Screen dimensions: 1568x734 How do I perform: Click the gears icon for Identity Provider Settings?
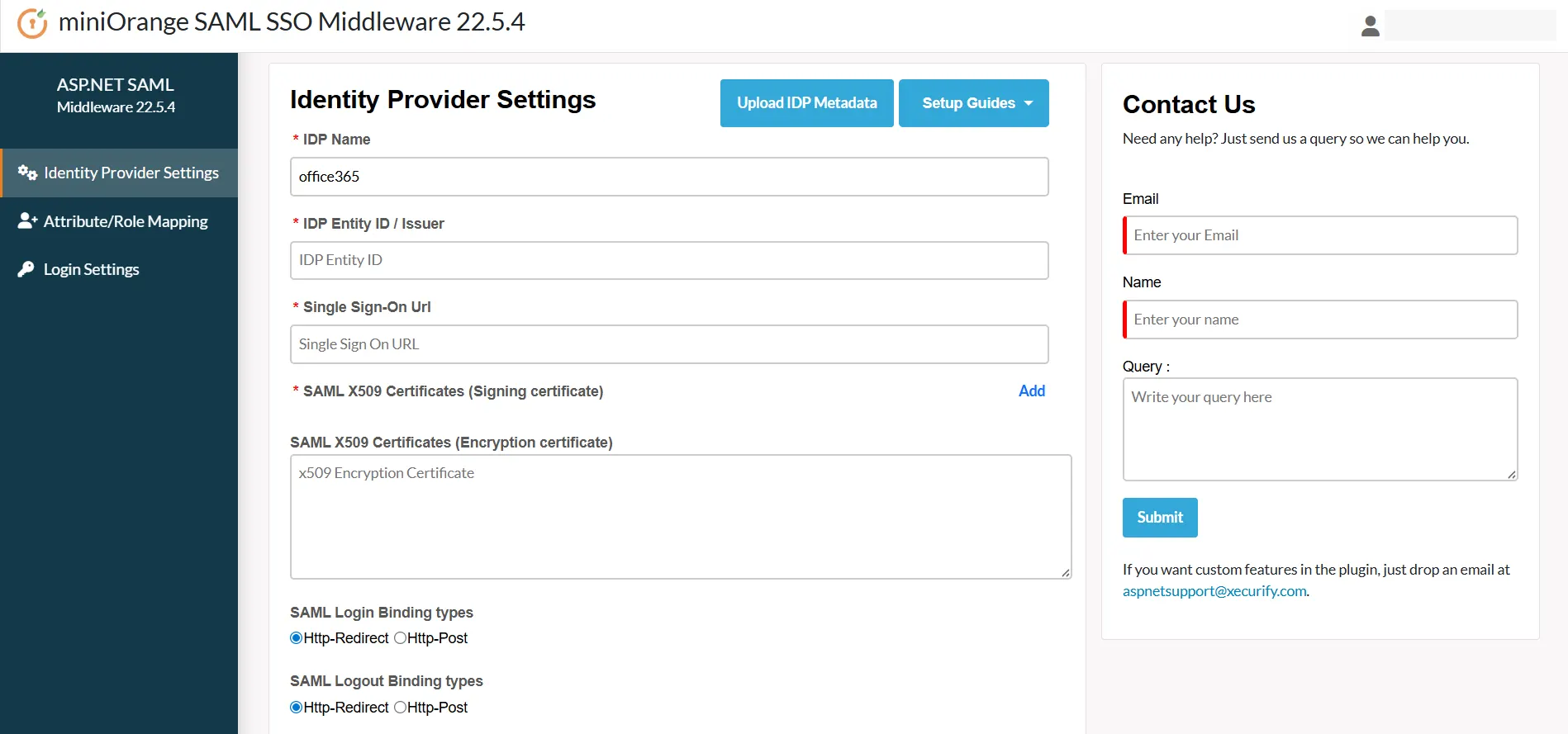27,173
